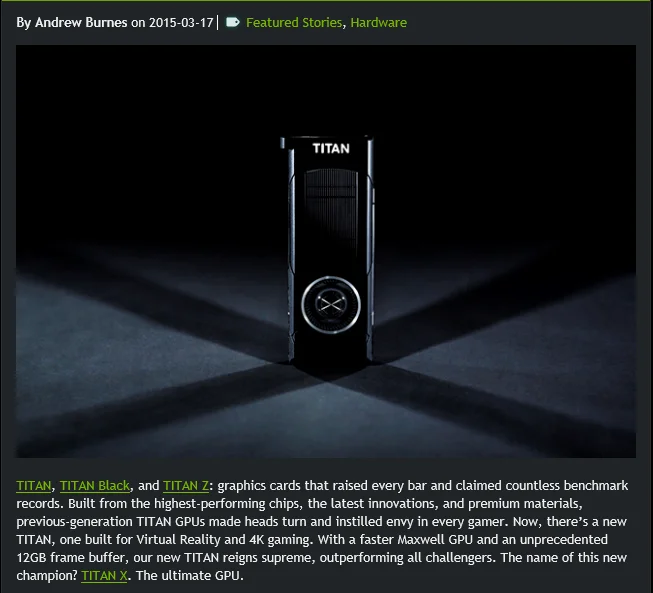Follow the TITAN Black link

[x=95, y=486]
